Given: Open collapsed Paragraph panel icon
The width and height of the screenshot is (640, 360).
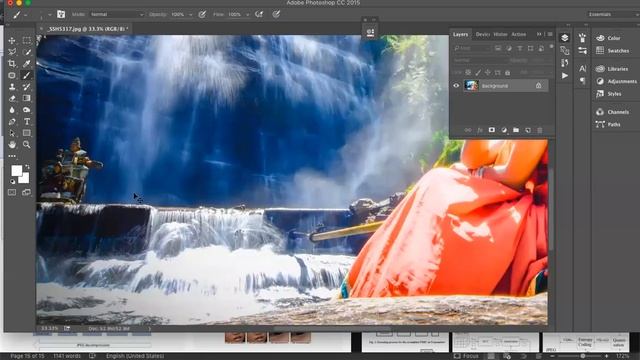Looking at the screenshot, I should click(x=582, y=81).
